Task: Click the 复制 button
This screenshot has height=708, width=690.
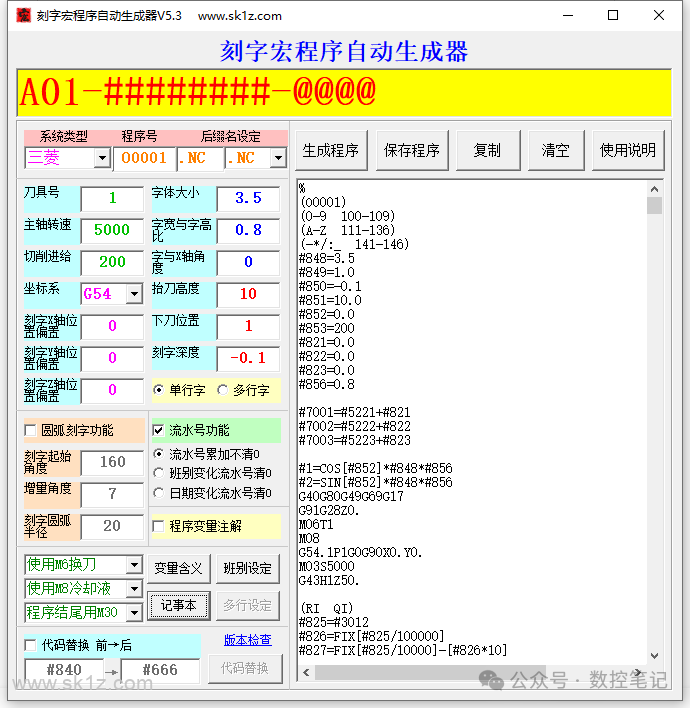Action: click(488, 150)
